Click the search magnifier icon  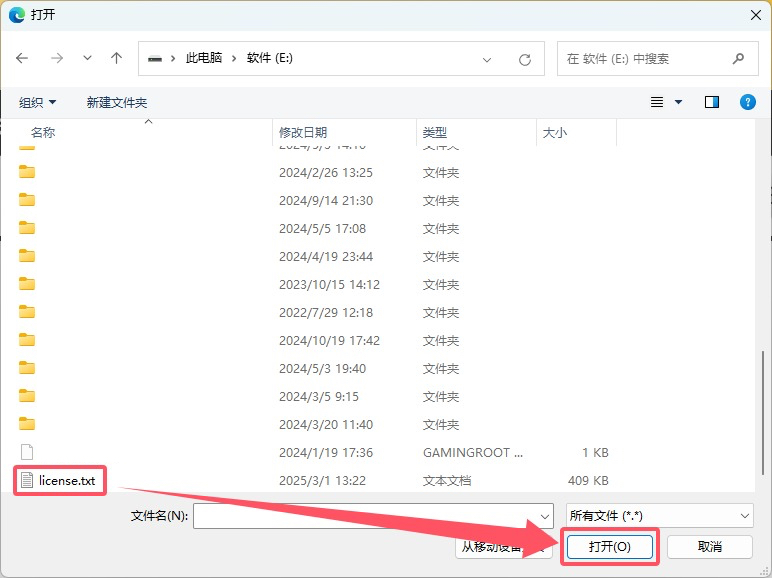(x=739, y=59)
